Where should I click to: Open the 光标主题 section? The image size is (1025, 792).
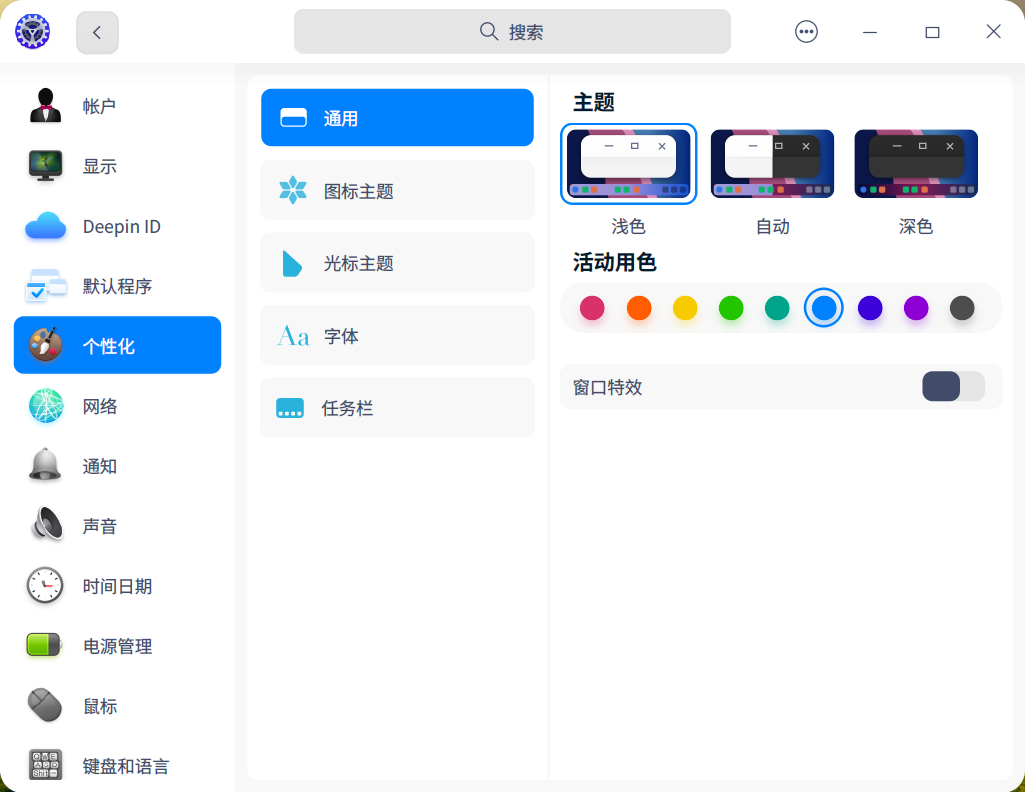(396, 262)
